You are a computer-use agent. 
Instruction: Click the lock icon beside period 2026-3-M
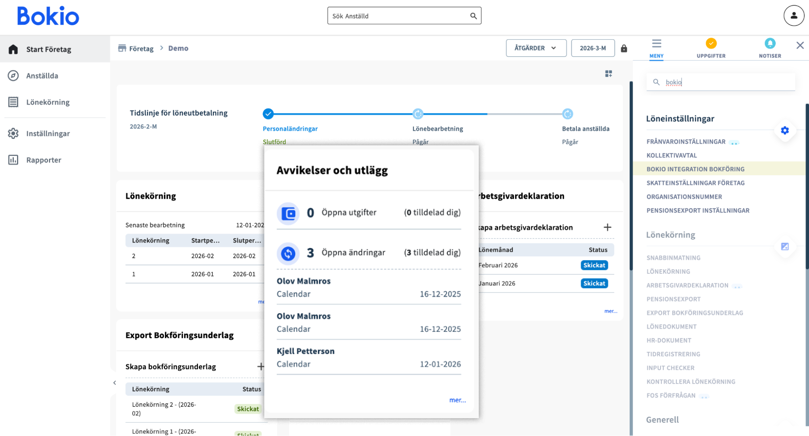click(624, 48)
